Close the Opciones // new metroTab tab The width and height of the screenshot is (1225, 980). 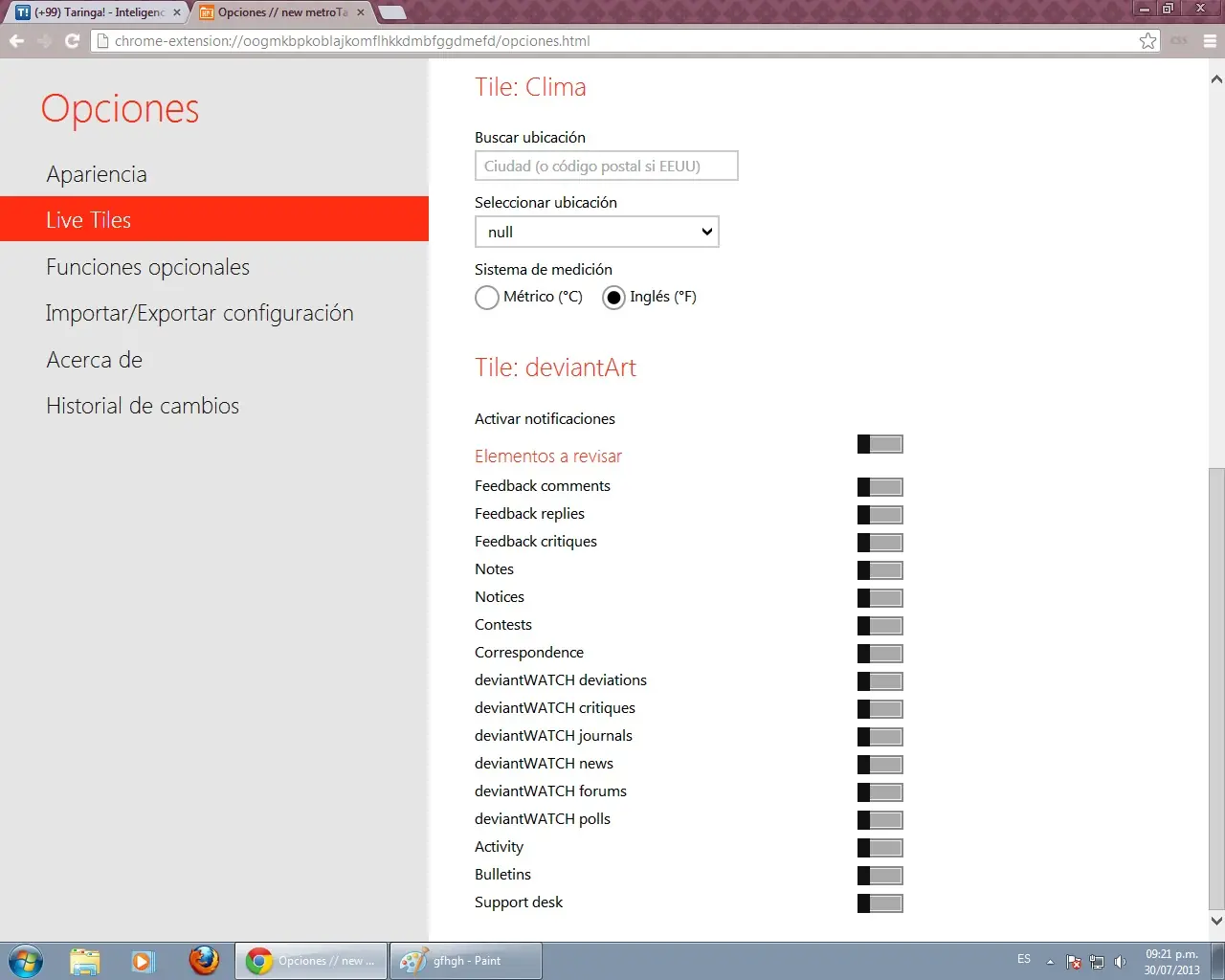coord(361,12)
